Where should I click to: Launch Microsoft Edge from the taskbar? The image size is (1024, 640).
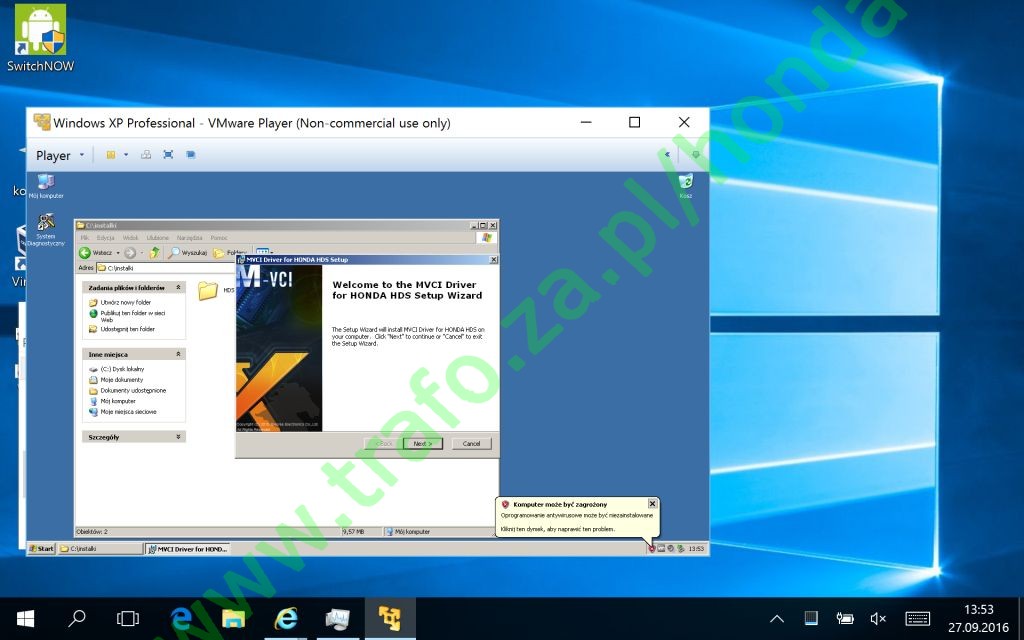[180, 618]
